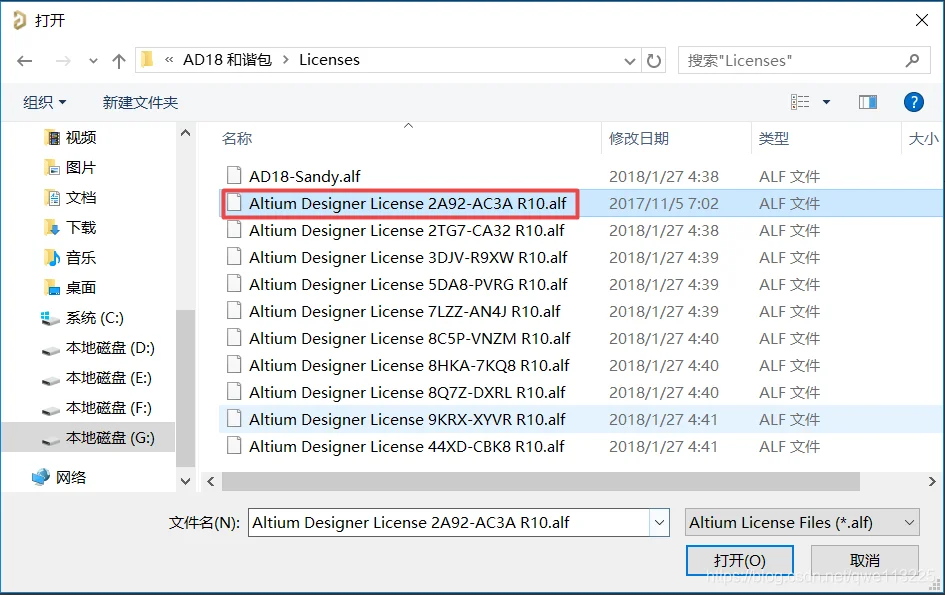Viewport: 945px width, 595px height.
Task: Click date 2017/11/5 7:02 cell
Action: point(664,203)
